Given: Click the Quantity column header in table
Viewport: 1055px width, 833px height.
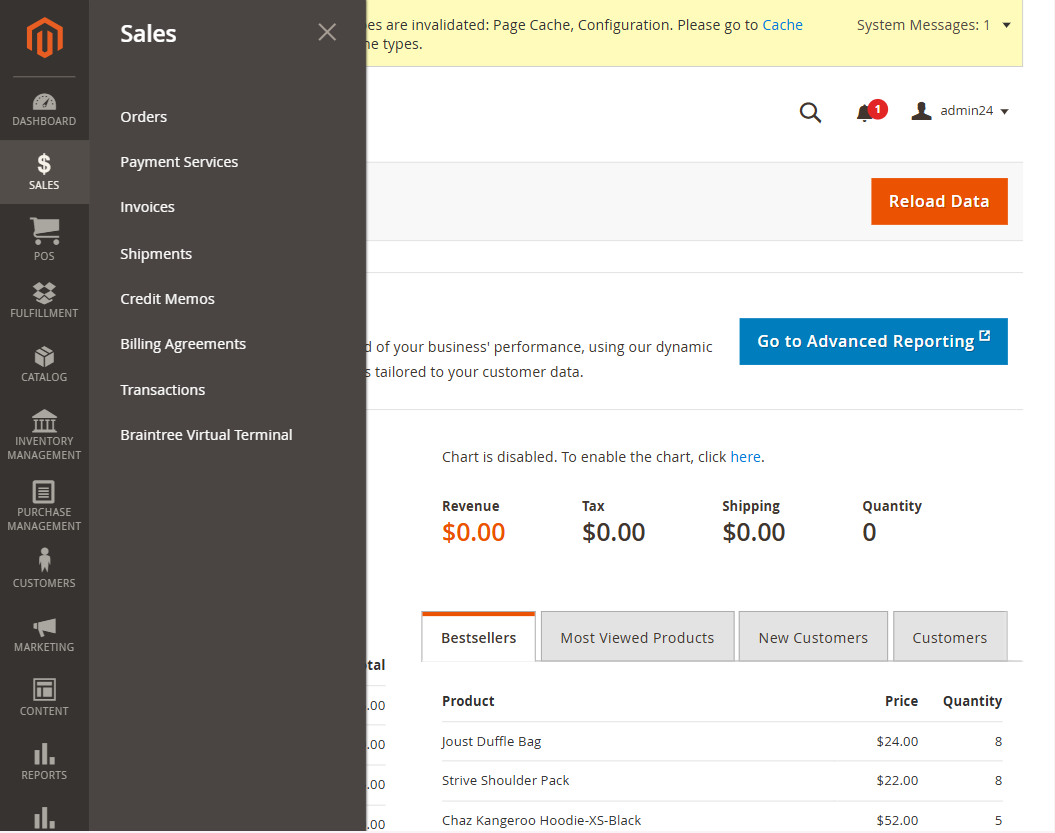Looking at the screenshot, I should [972, 701].
